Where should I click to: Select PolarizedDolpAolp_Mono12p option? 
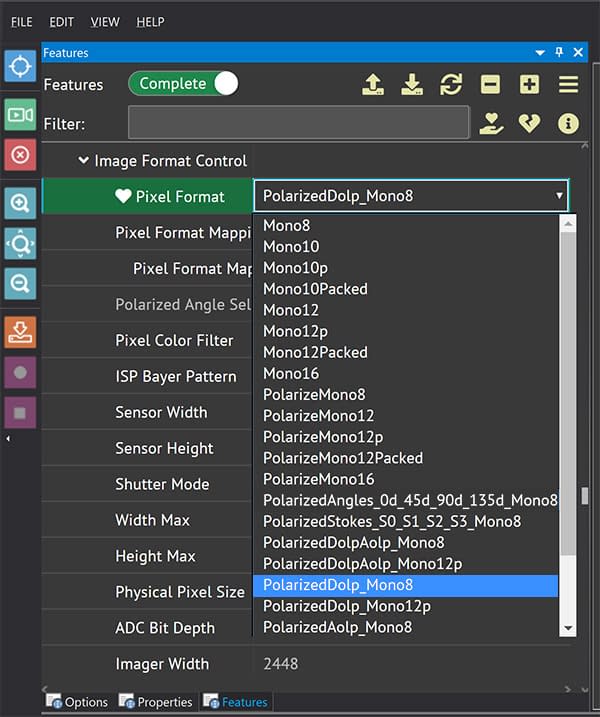tap(406, 563)
